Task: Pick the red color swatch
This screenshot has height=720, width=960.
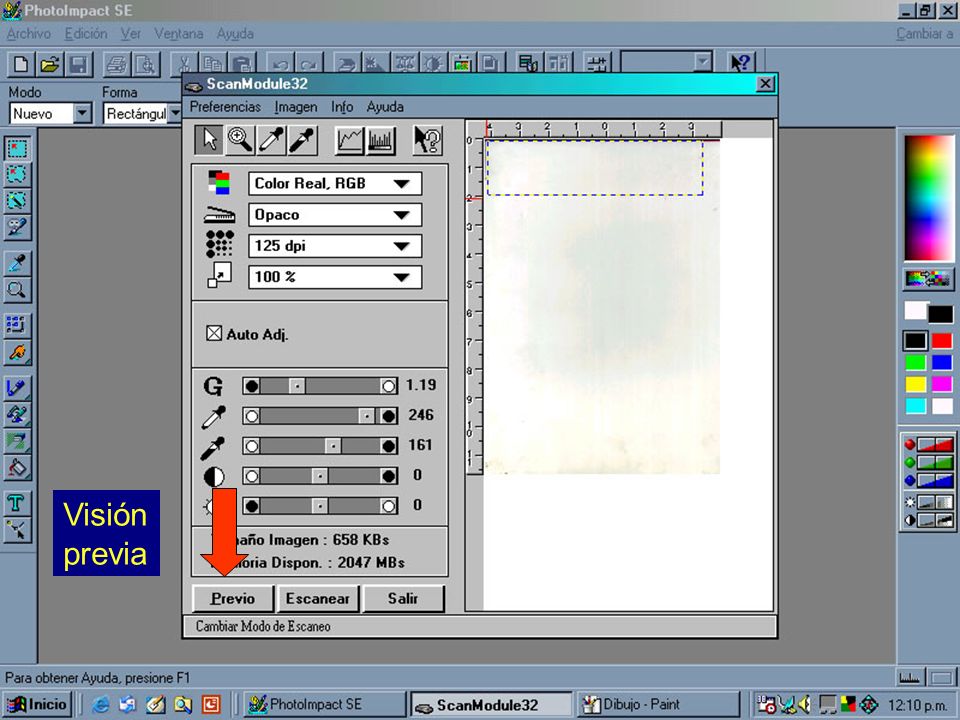Action: pos(942,341)
